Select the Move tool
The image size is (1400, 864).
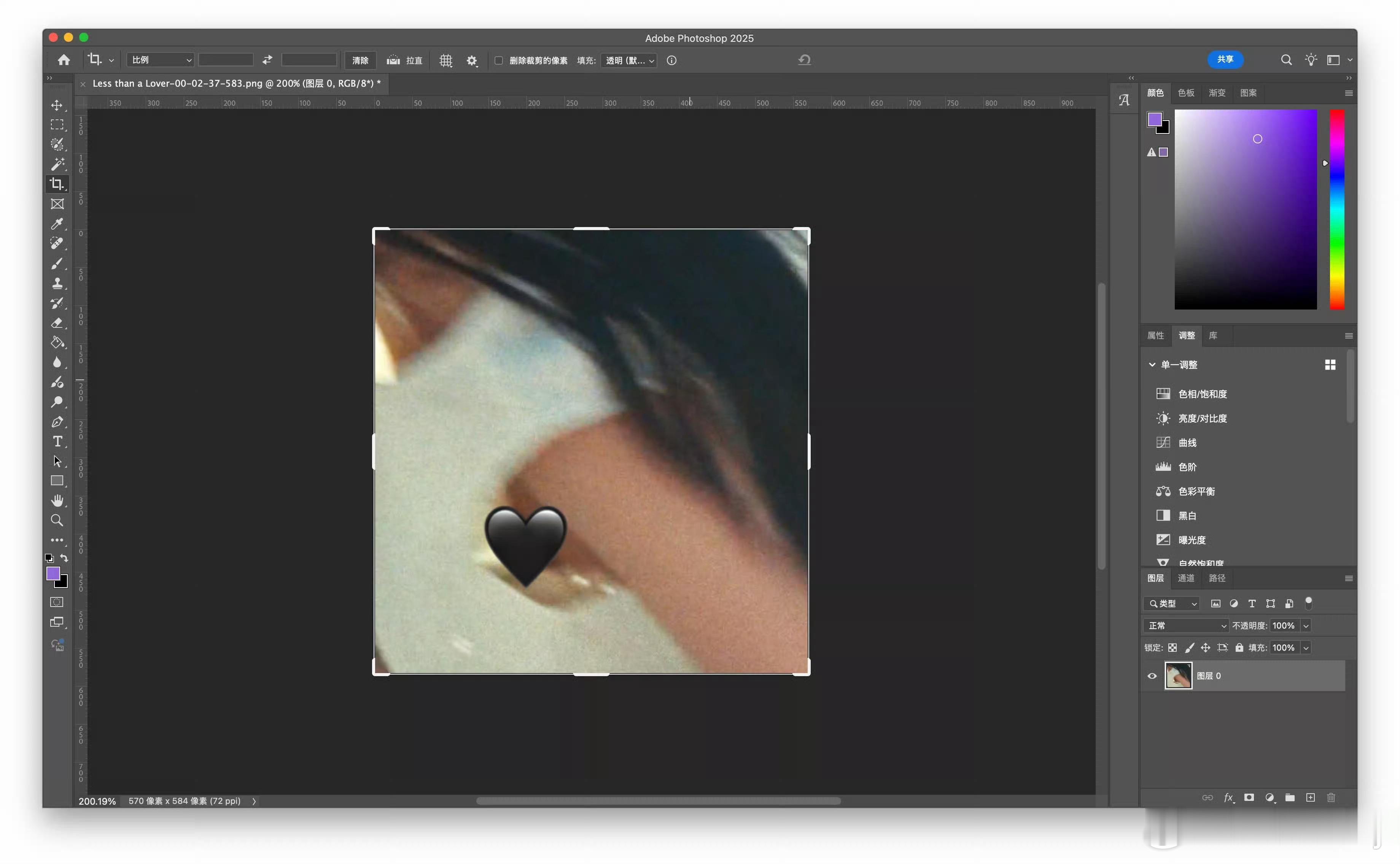(57, 105)
